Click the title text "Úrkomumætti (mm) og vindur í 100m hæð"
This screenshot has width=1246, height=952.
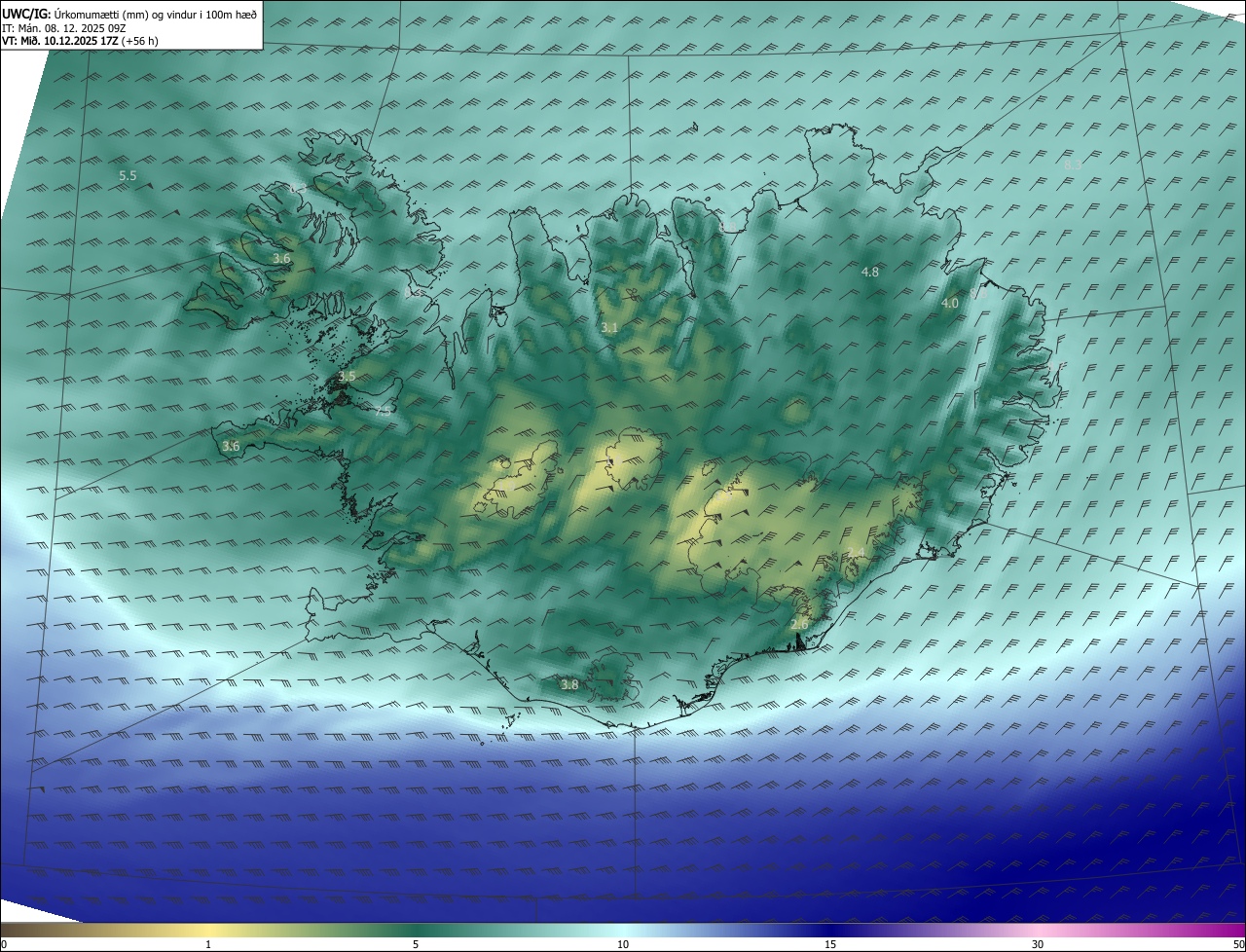click(x=156, y=14)
